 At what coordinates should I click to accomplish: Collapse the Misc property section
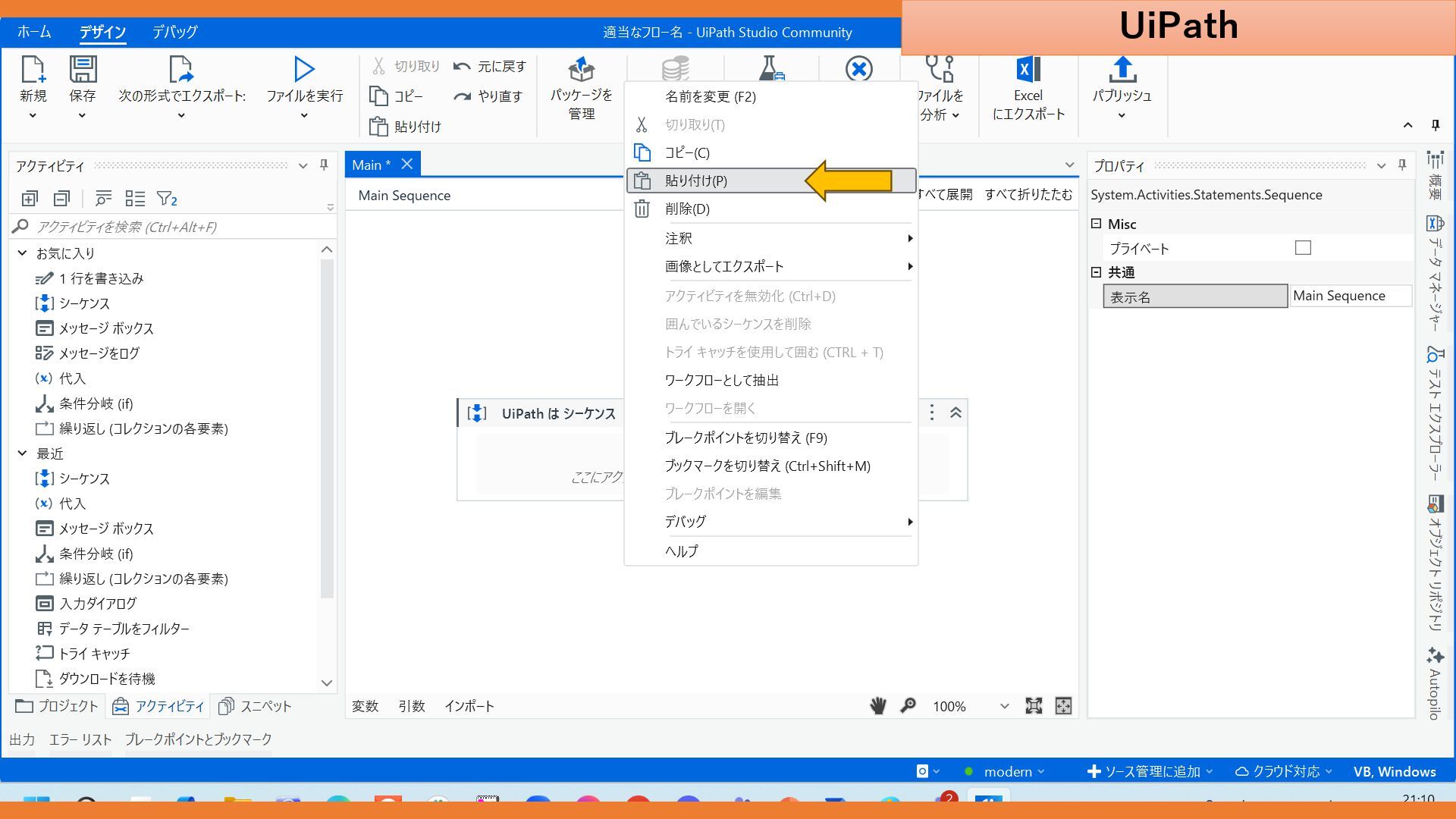coord(1096,224)
